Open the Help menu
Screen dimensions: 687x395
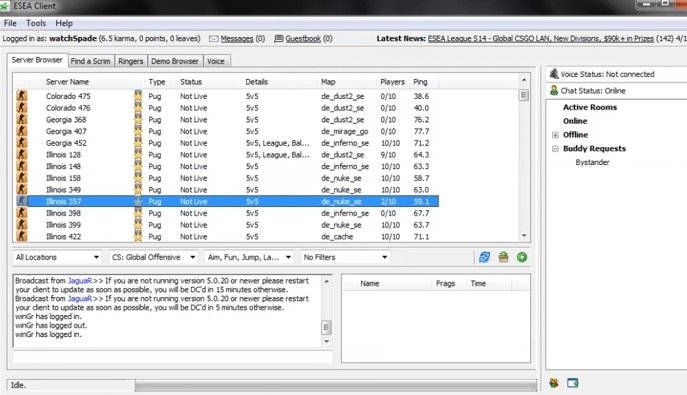click(x=64, y=23)
